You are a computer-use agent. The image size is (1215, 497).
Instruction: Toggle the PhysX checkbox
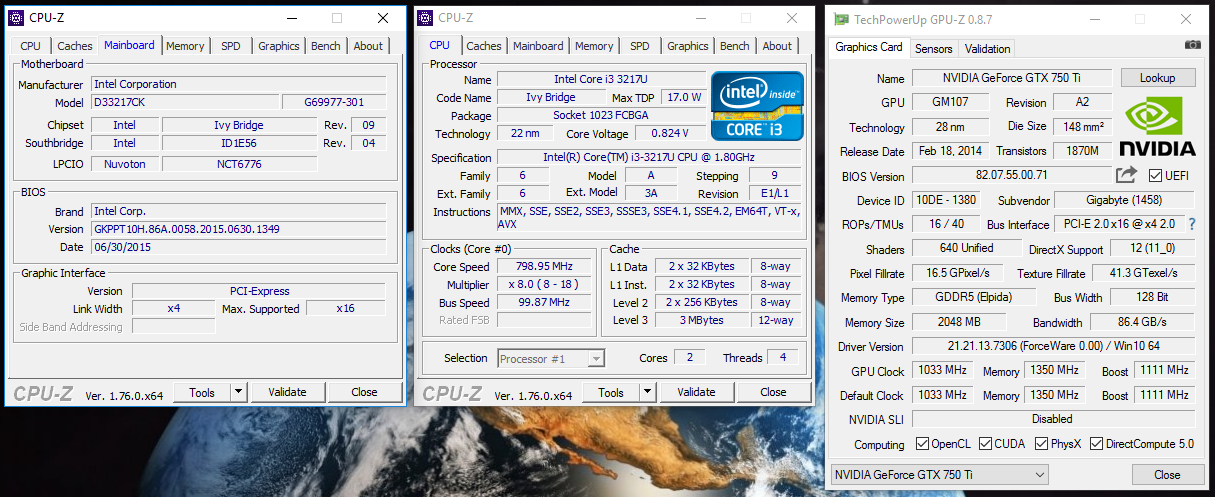[x=1042, y=444]
